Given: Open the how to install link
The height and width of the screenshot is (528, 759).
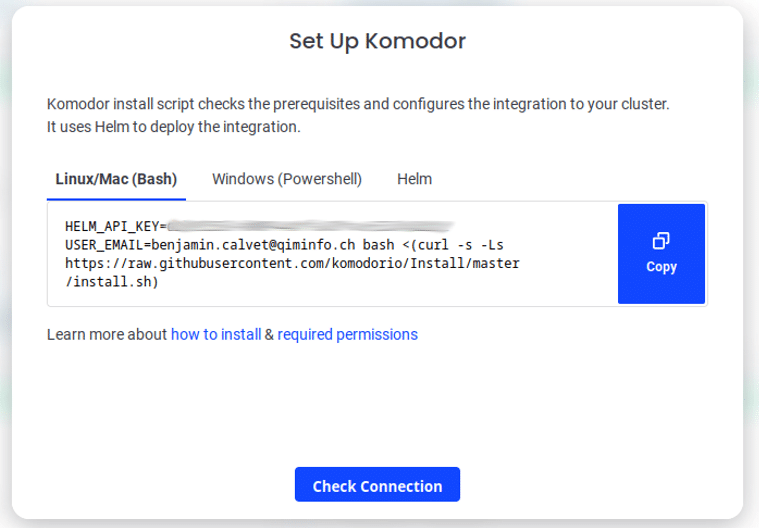Looking at the screenshot, I should click(x=216, y=334).
